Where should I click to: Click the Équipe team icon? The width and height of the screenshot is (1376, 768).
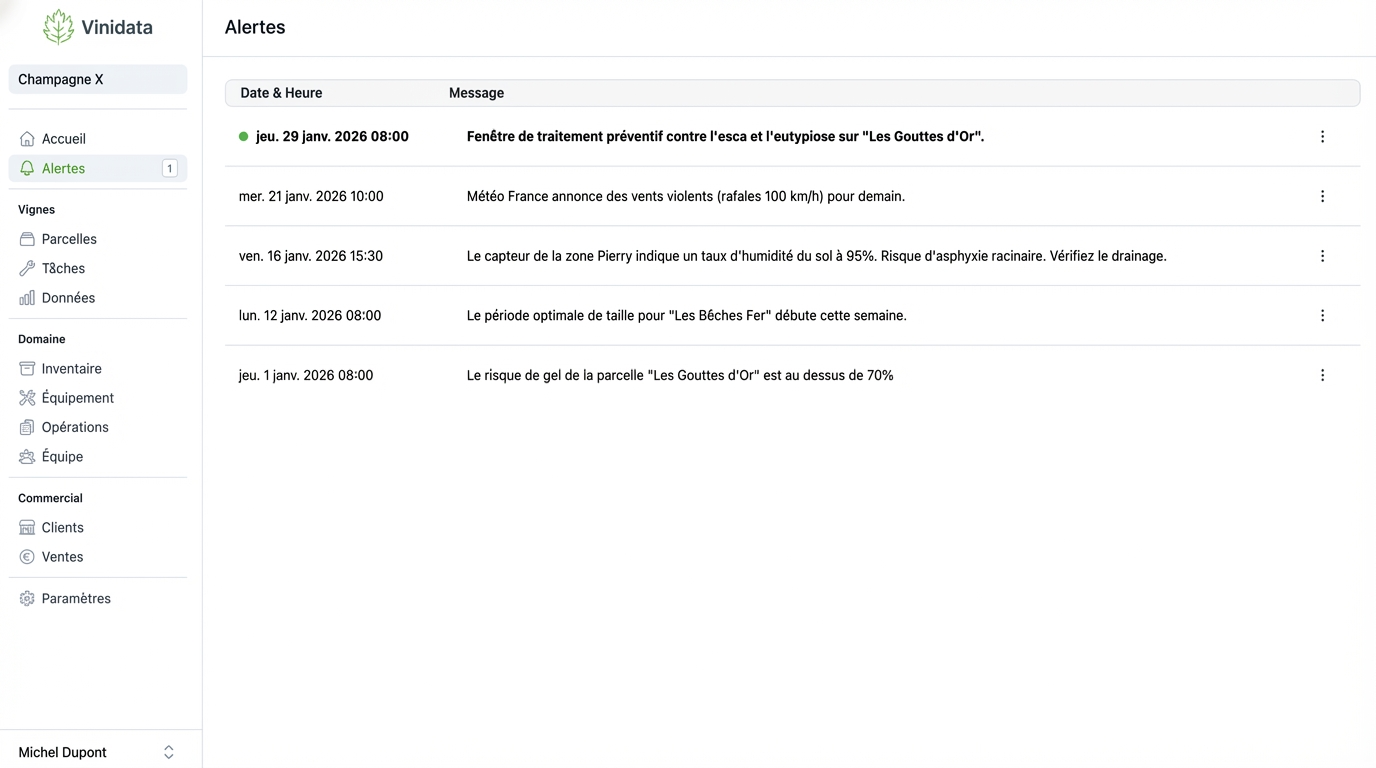26,456
